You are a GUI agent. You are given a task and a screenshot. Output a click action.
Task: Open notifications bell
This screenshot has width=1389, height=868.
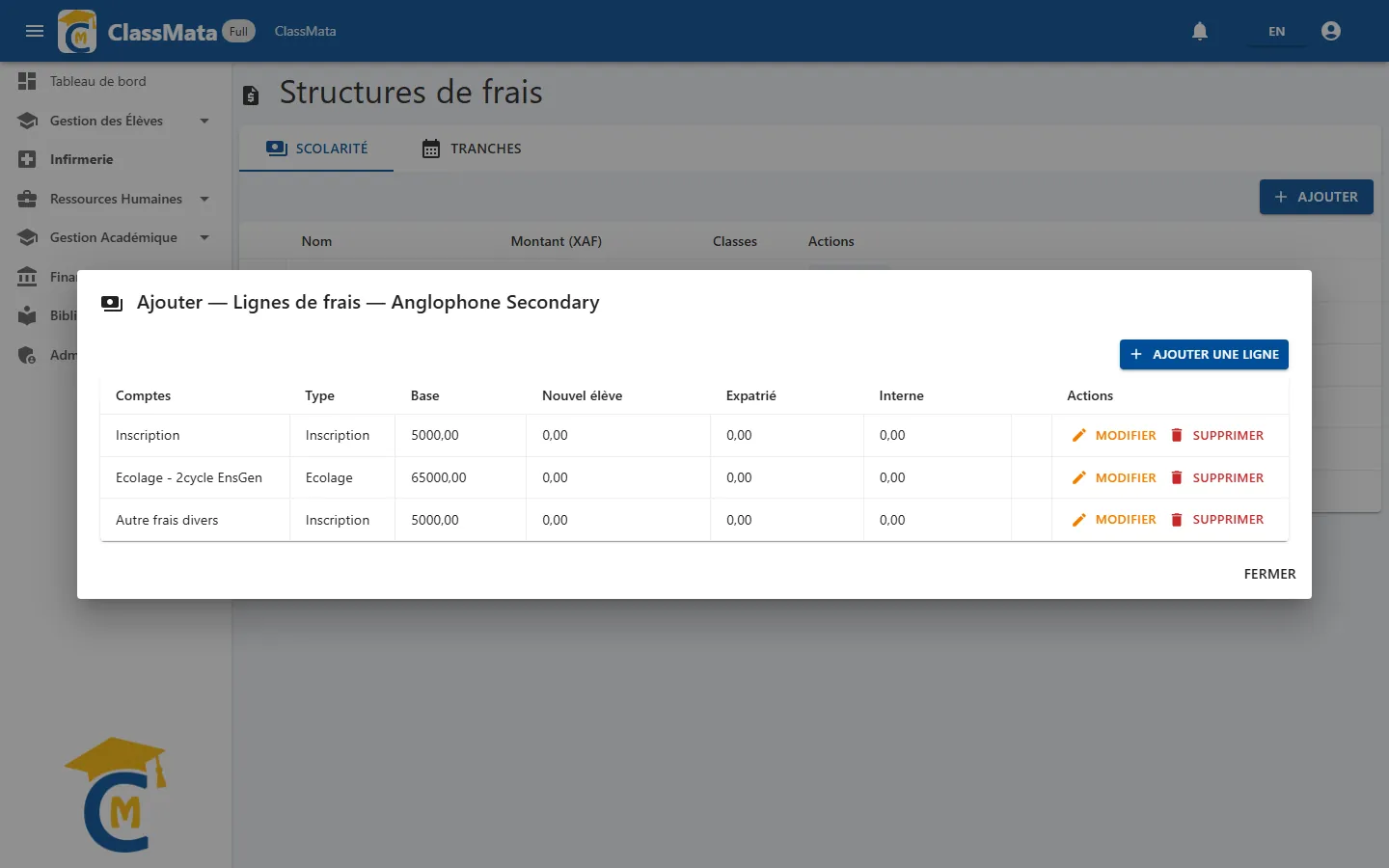(x=1200, y=31)
